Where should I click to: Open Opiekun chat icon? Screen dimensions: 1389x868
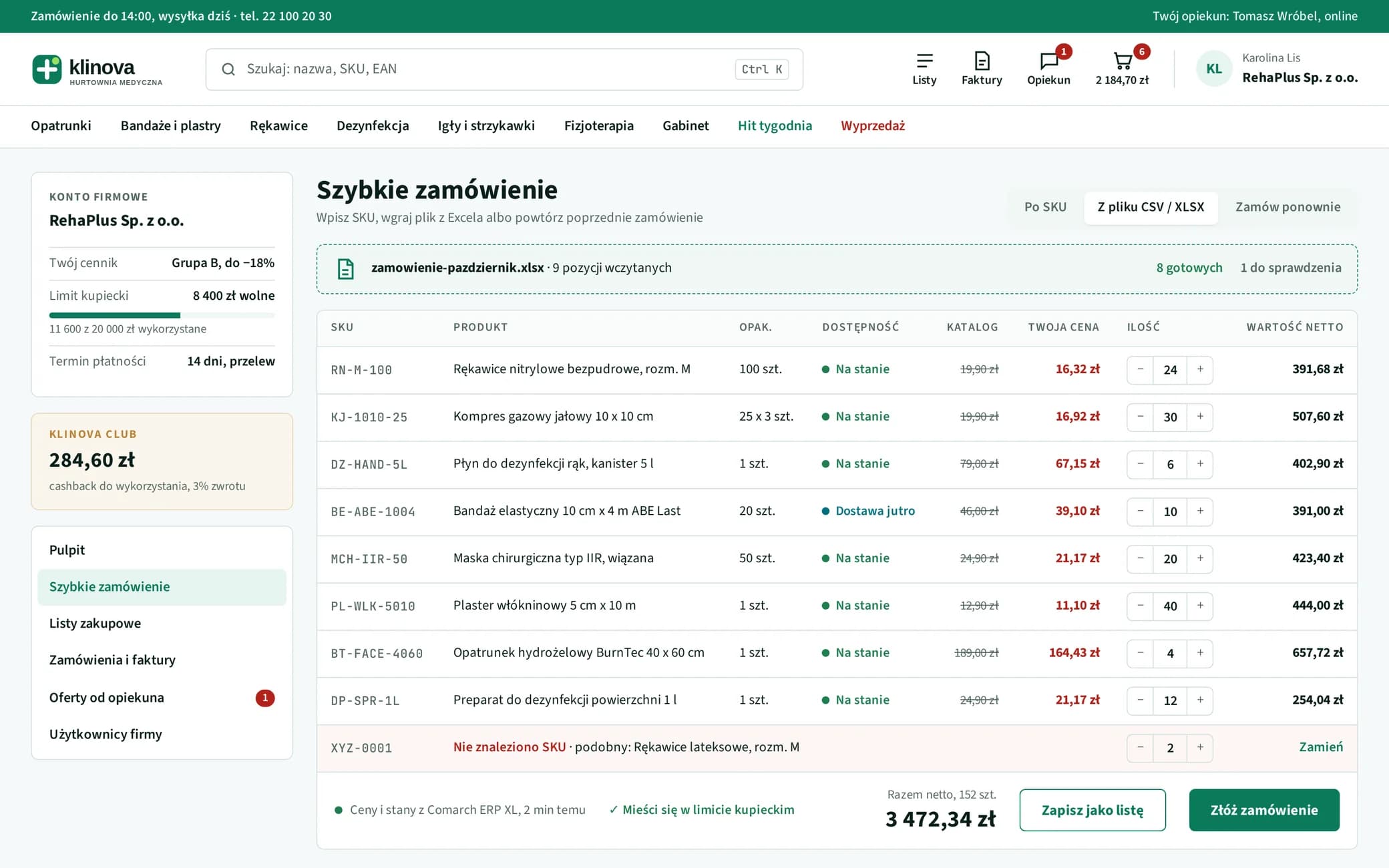coord(1048,69)
